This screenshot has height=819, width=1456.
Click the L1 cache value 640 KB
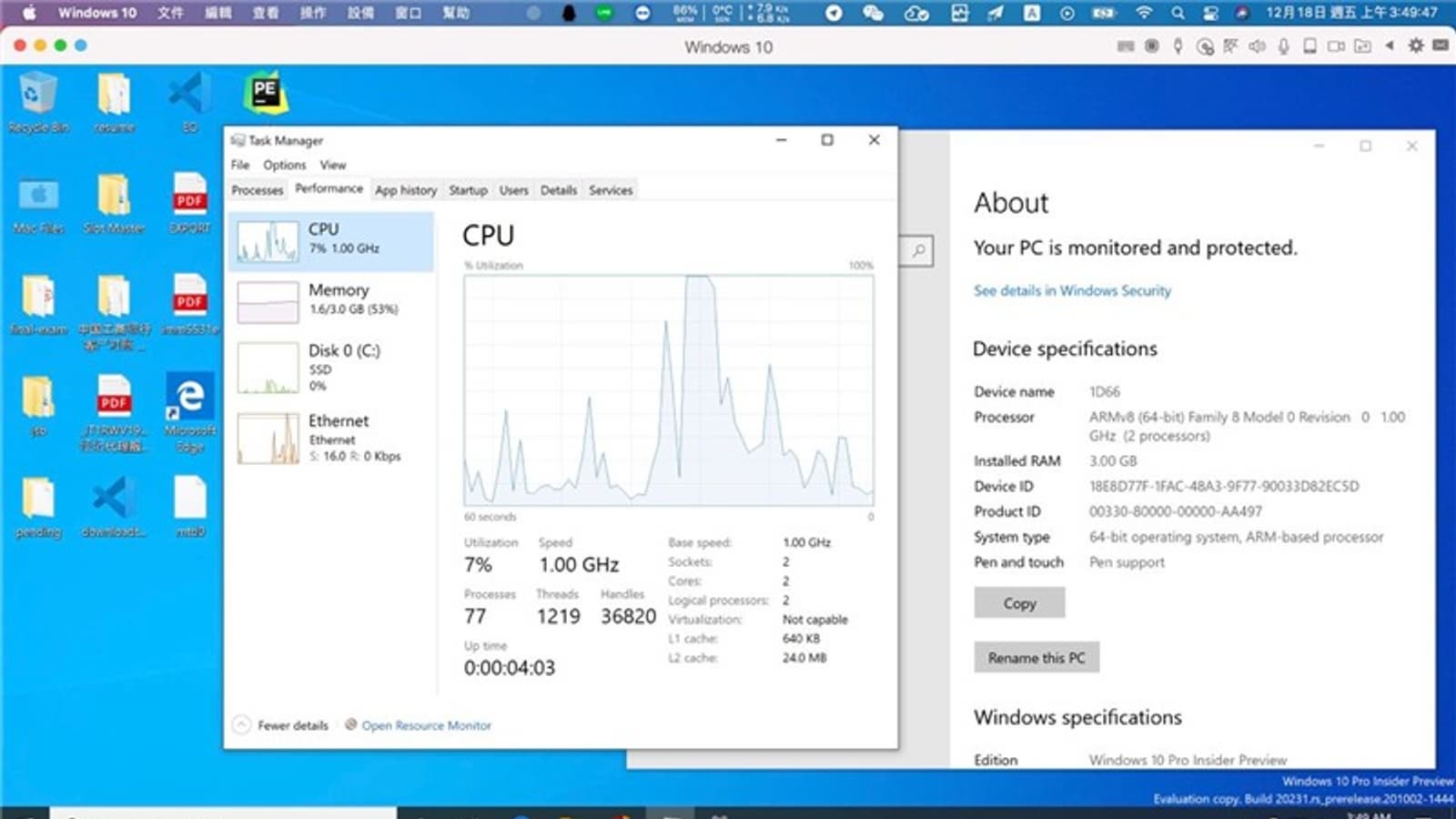801,639
